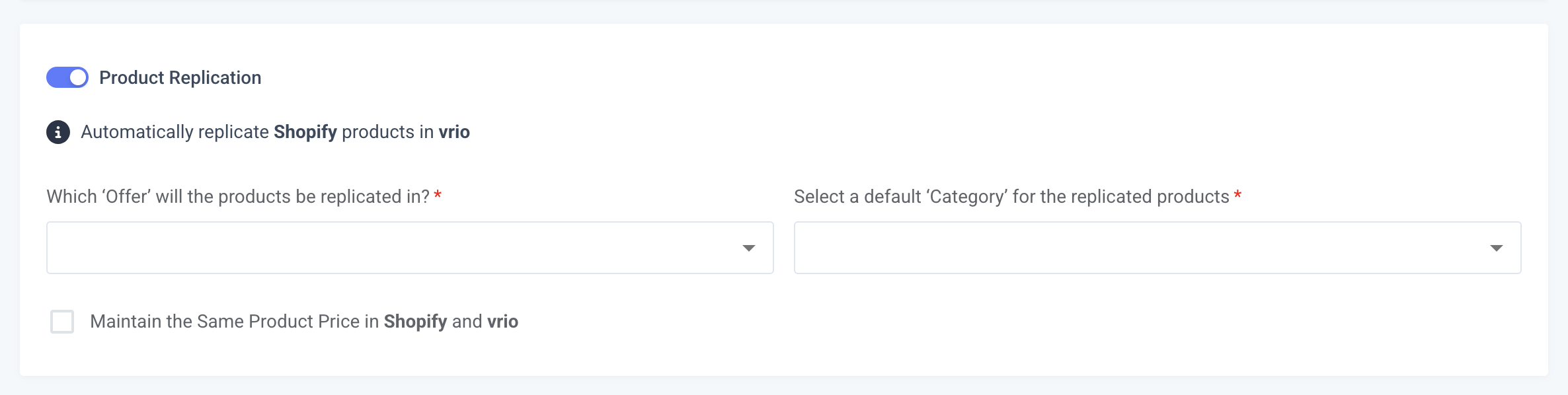
Task: Click the red asterisk after the Category label
Action: click(1237, 195)
